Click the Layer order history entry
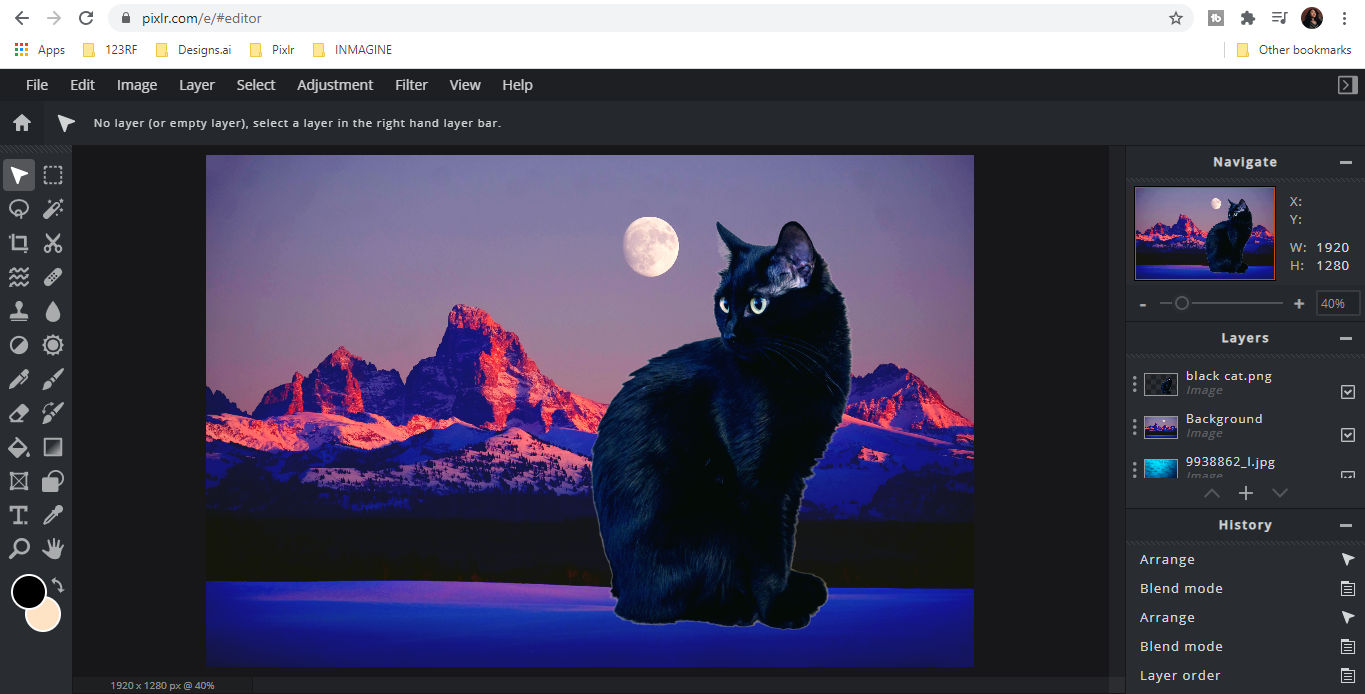The width and height of the screenshot is (1365, 694). 1180,675
